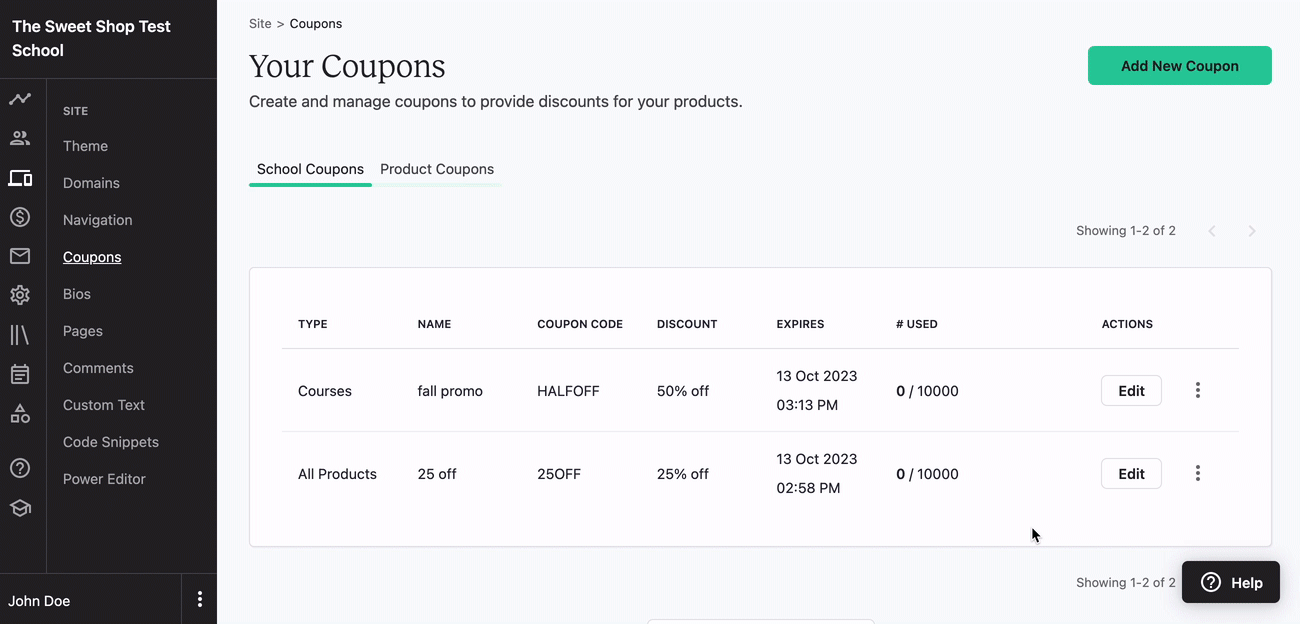
Task: Open settings with the gear icon
Action: 20,294
